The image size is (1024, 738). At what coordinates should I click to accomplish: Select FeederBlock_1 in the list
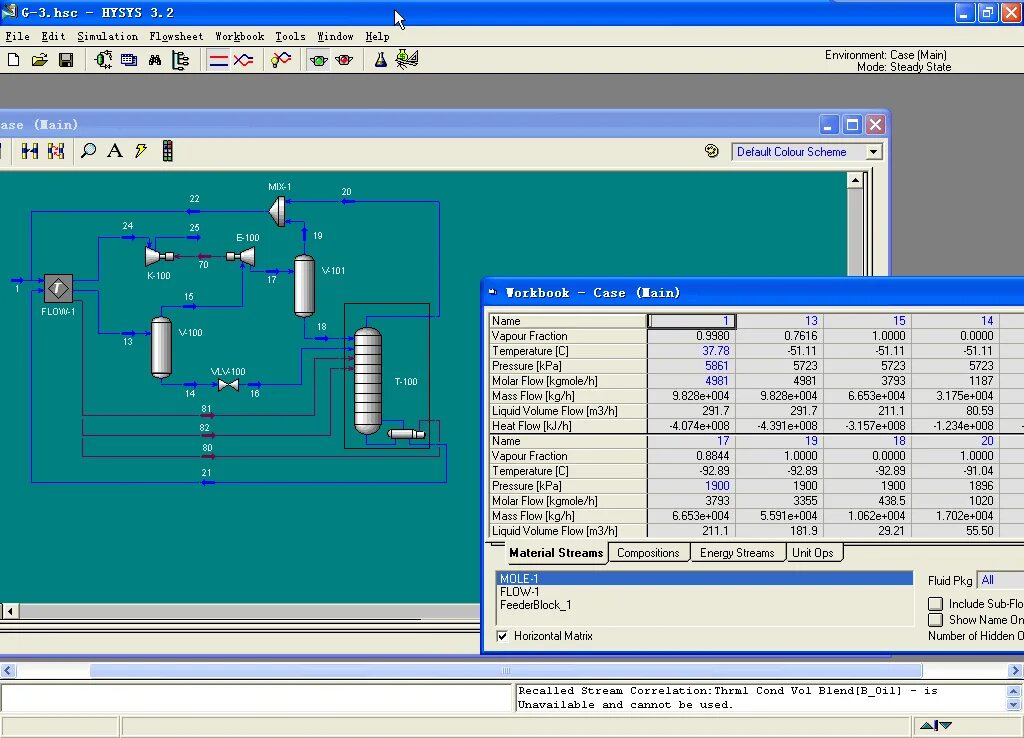coord(704,605)
